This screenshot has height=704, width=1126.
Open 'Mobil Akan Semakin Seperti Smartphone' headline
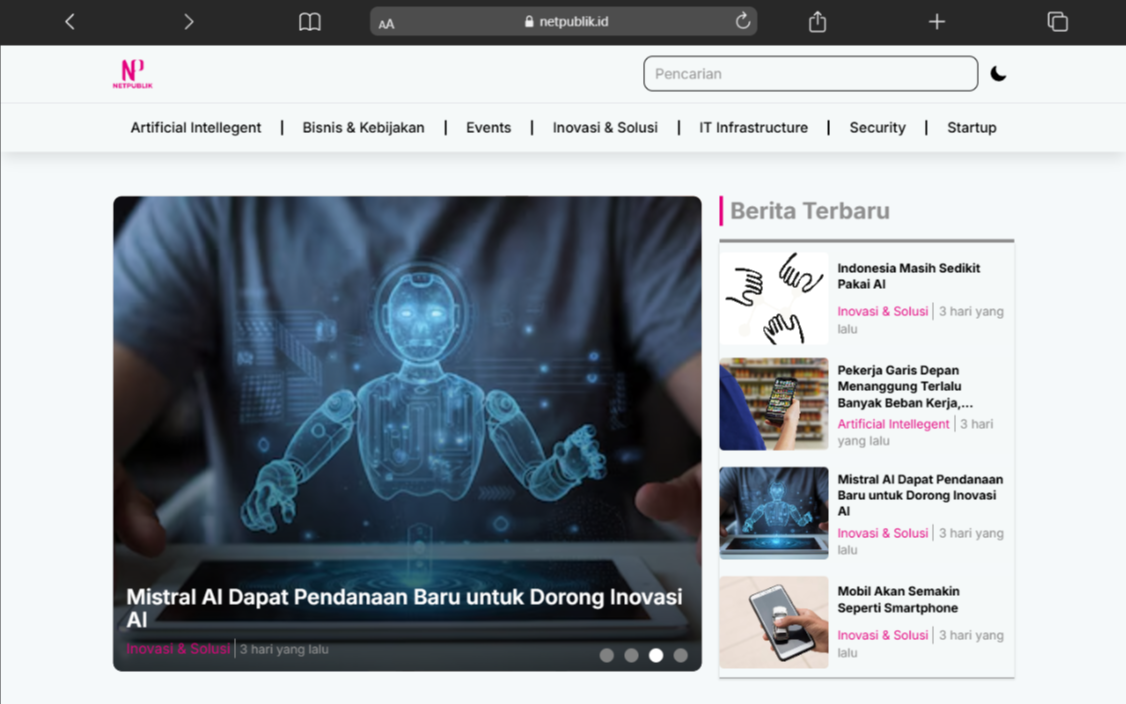click(898, 599)
